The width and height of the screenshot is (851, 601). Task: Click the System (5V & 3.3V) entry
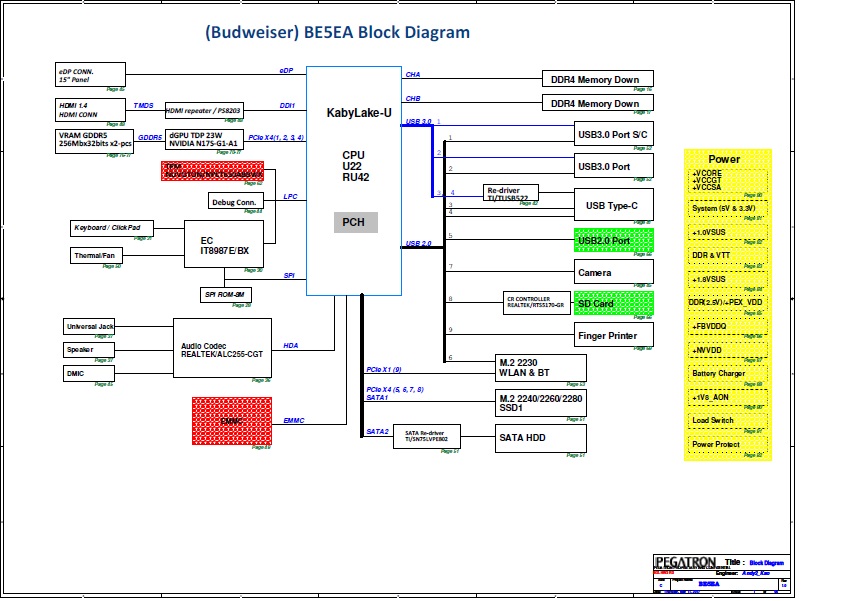(728, 208)
